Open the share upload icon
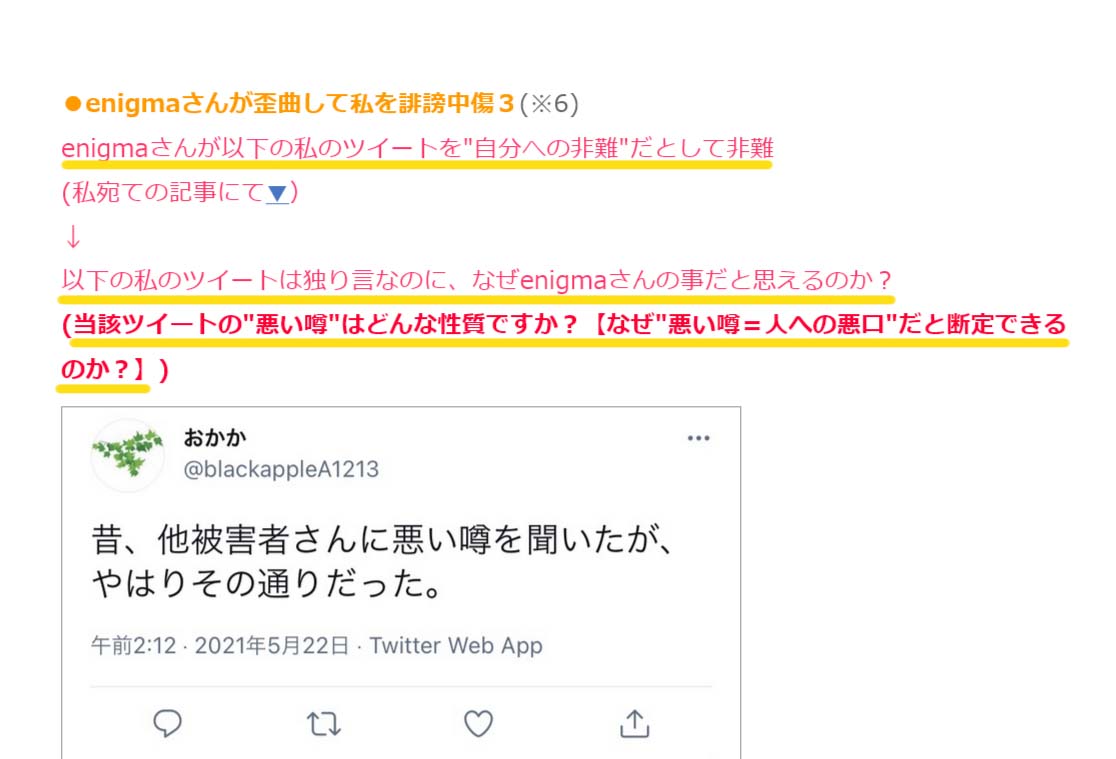The width and height of the screenshot is (1116, 759). pos(634,723)
